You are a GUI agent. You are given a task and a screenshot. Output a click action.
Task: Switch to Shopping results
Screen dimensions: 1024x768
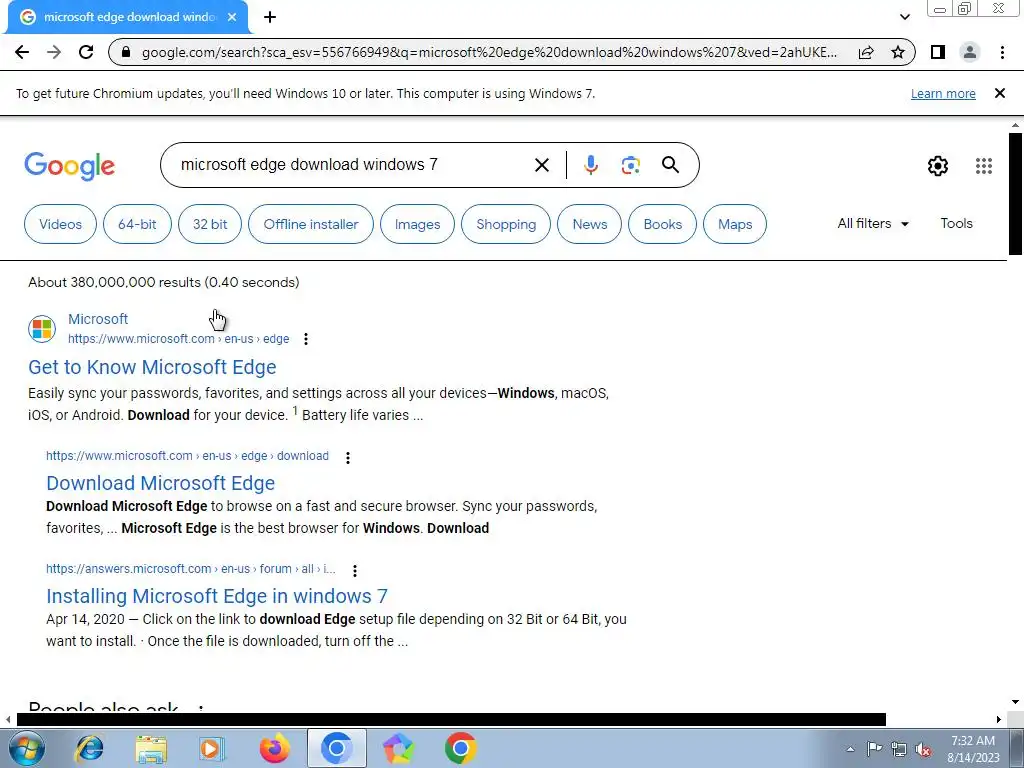click(x=506, y=224)
